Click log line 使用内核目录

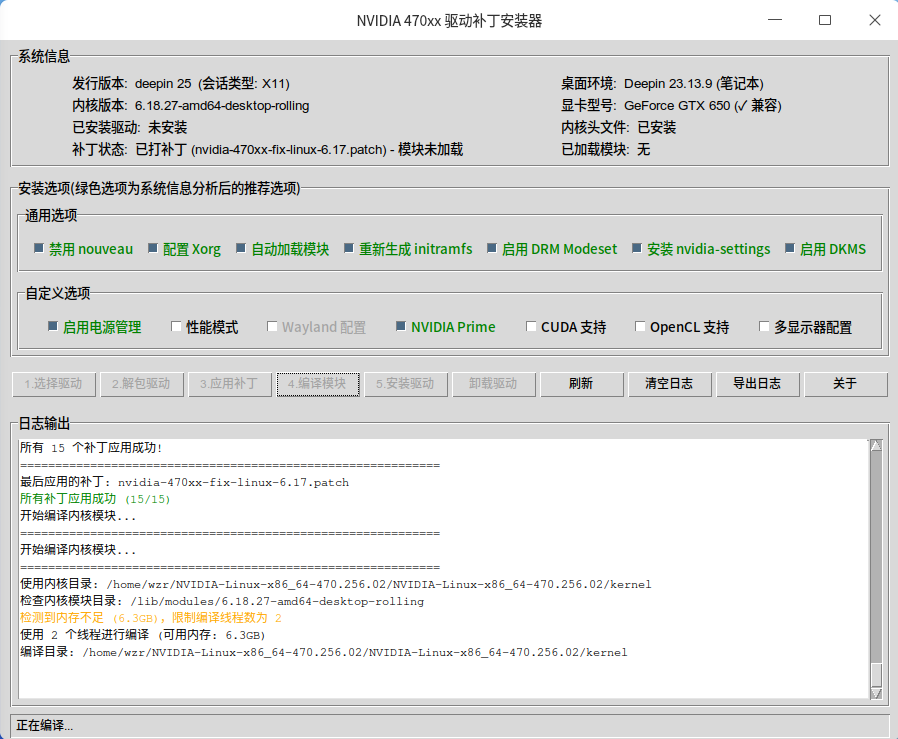pyautogui.click(x=336, y=584)
